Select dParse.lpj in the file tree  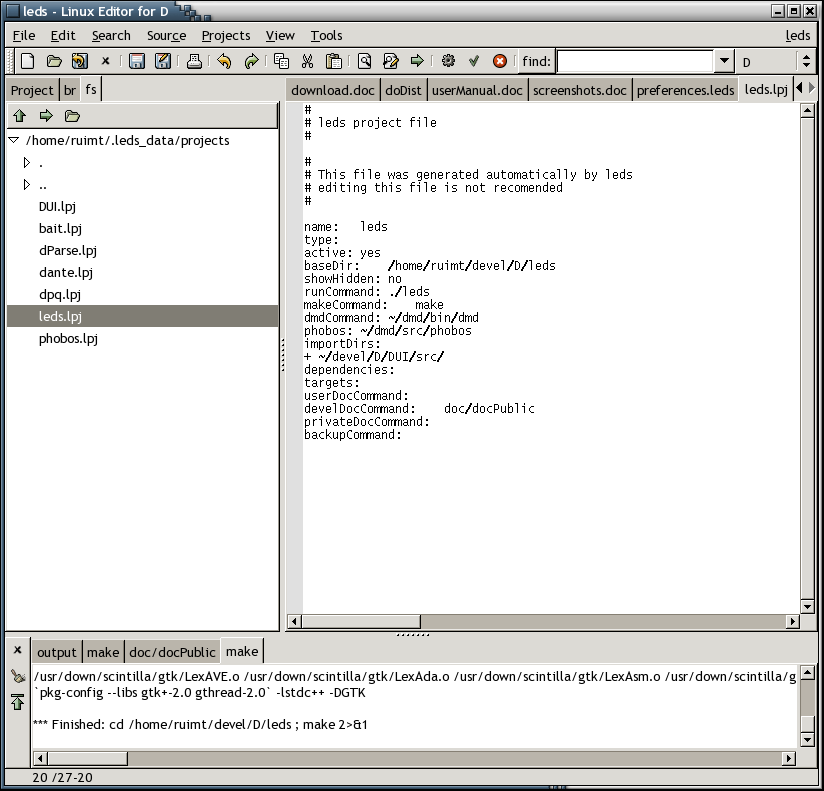pos(68,251)
